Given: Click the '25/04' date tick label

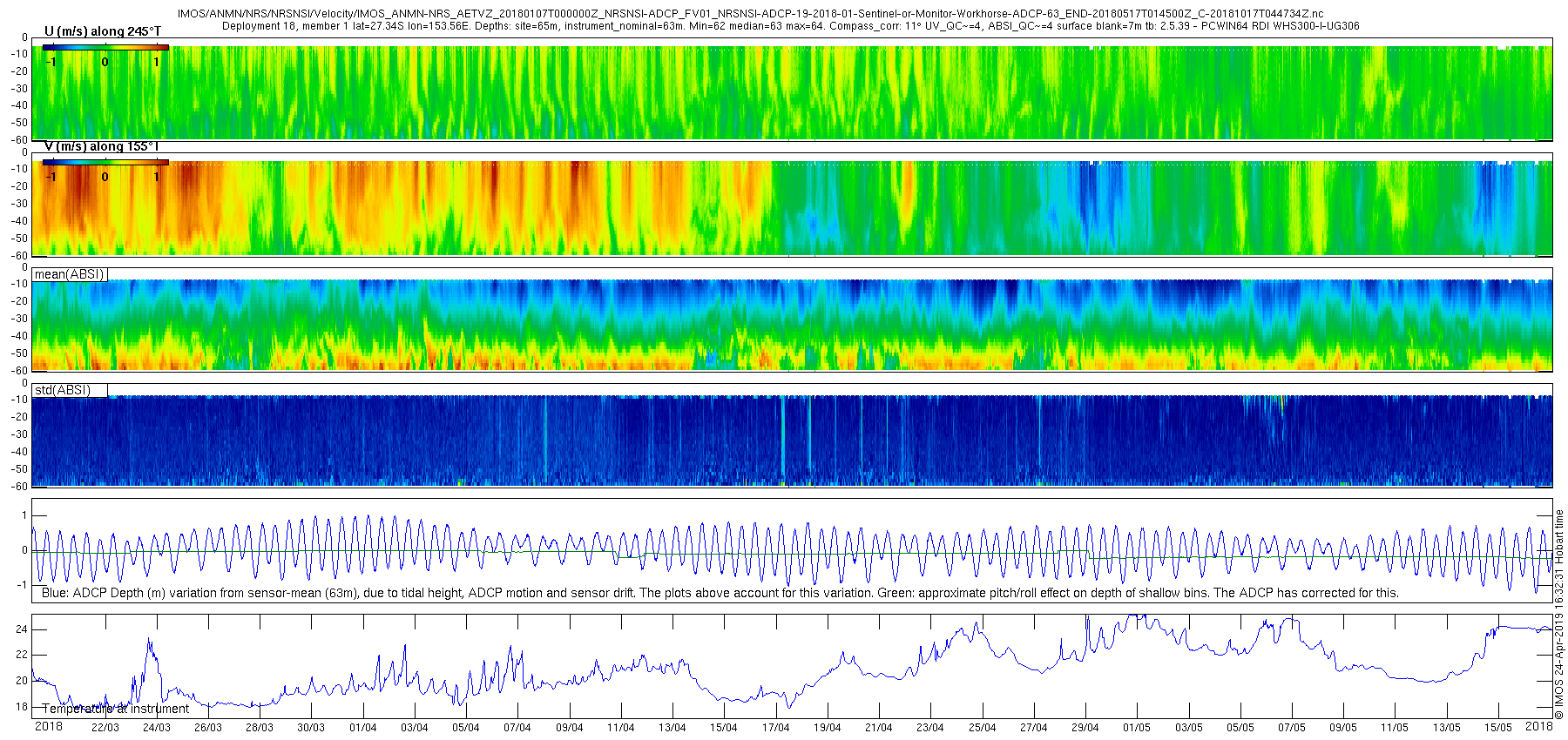Looking at the screenshot, I should [x=983, y=728].
